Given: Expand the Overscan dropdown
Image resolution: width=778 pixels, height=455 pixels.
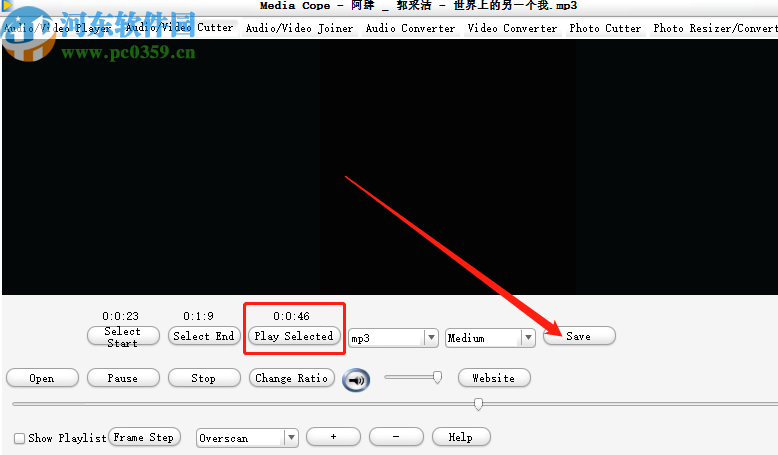Looking at the screenshot, I should click(x=291, y=438).
